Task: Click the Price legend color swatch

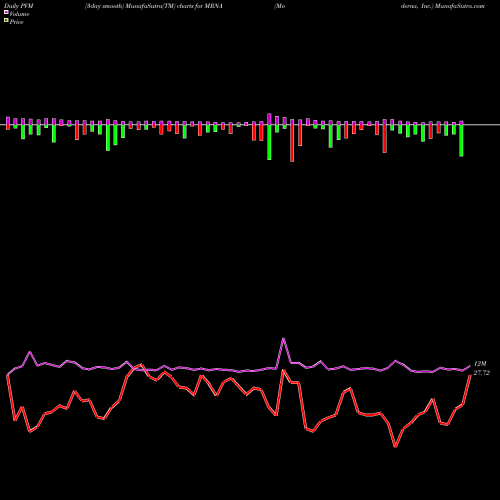Action: [6, 21]
